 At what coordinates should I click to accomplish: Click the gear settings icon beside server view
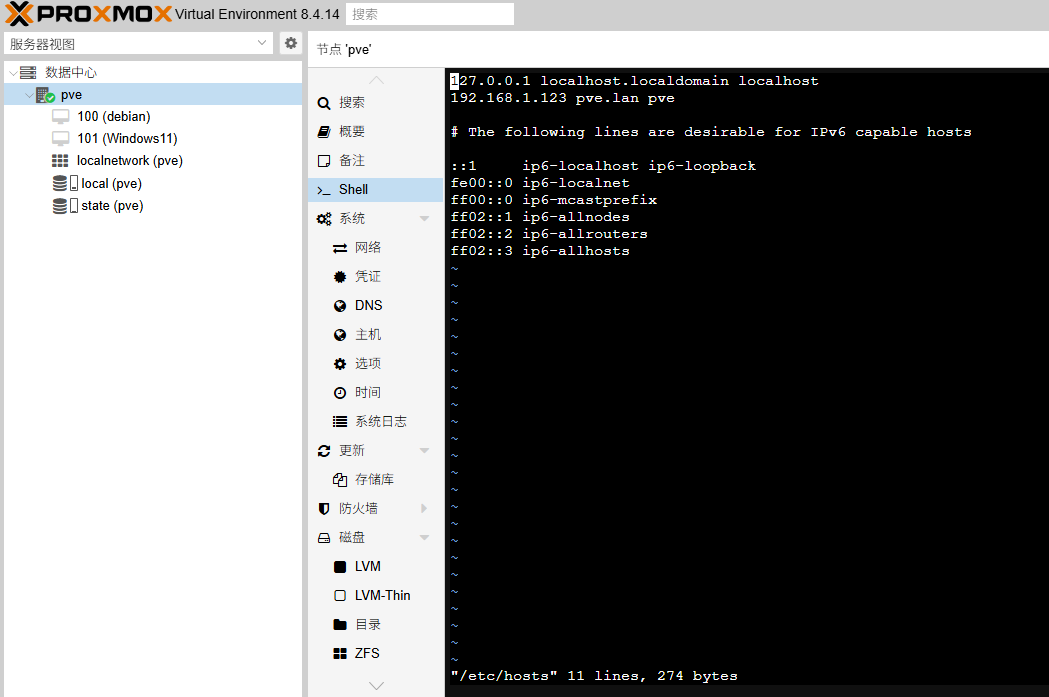click(291, 43)
